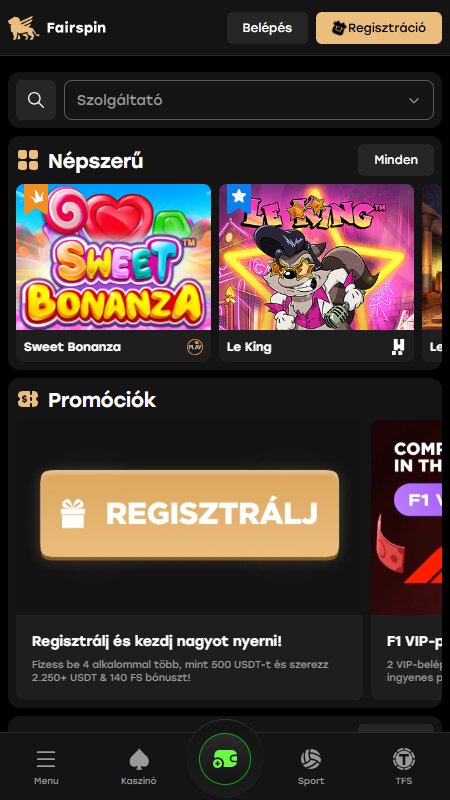Click the Regisztráció button in header
450x800 pixels.
(379, 28)
